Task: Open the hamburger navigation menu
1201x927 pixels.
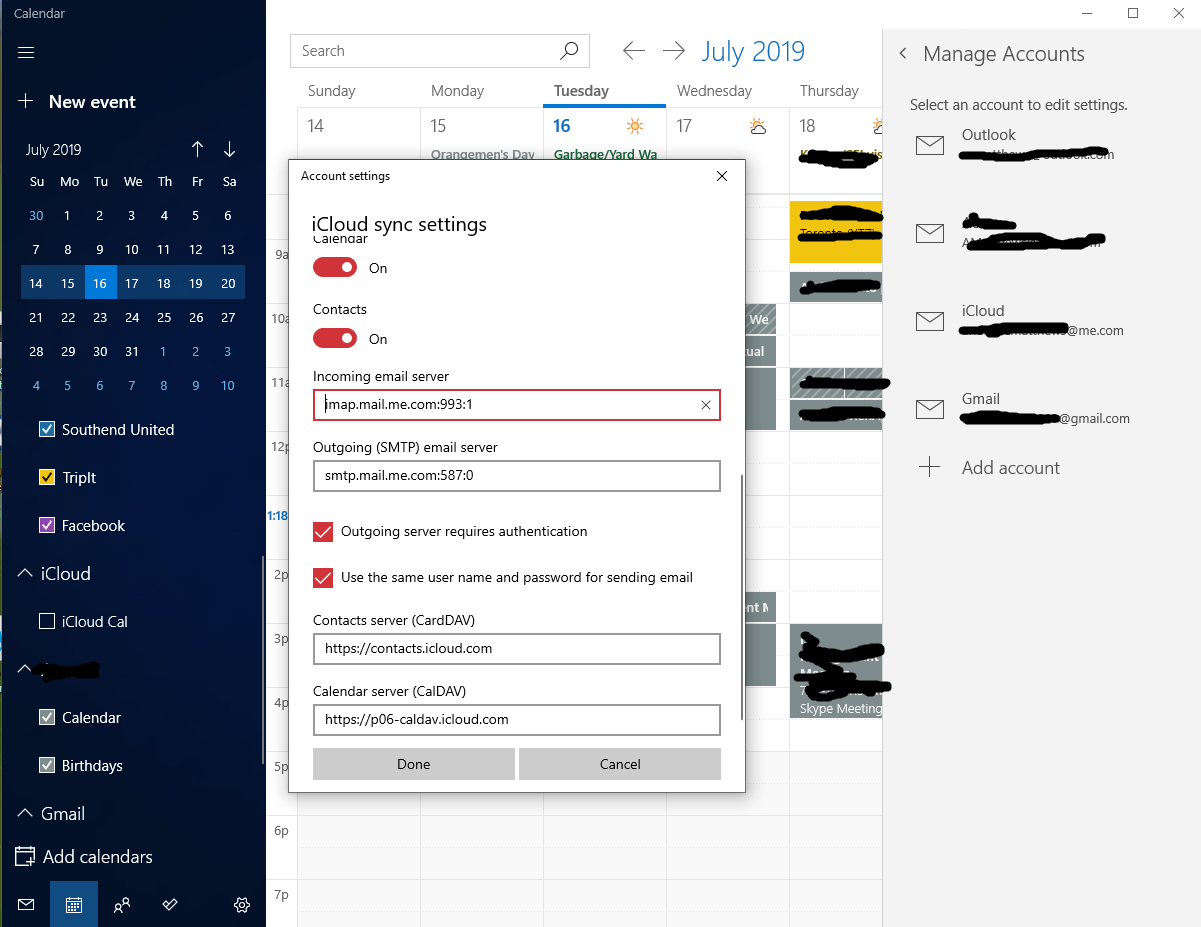Action: point(26,53)
